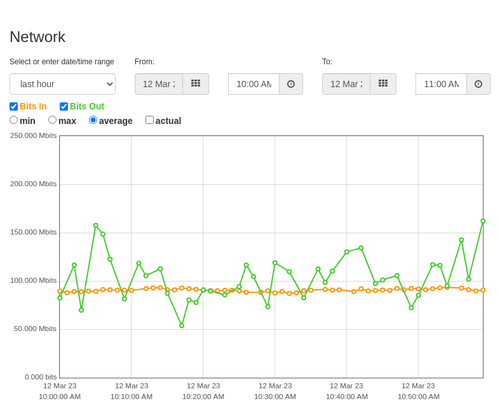The height and width of the screenshot is (403, 500).
Task: Click the From: label
Action: (144, 62)
